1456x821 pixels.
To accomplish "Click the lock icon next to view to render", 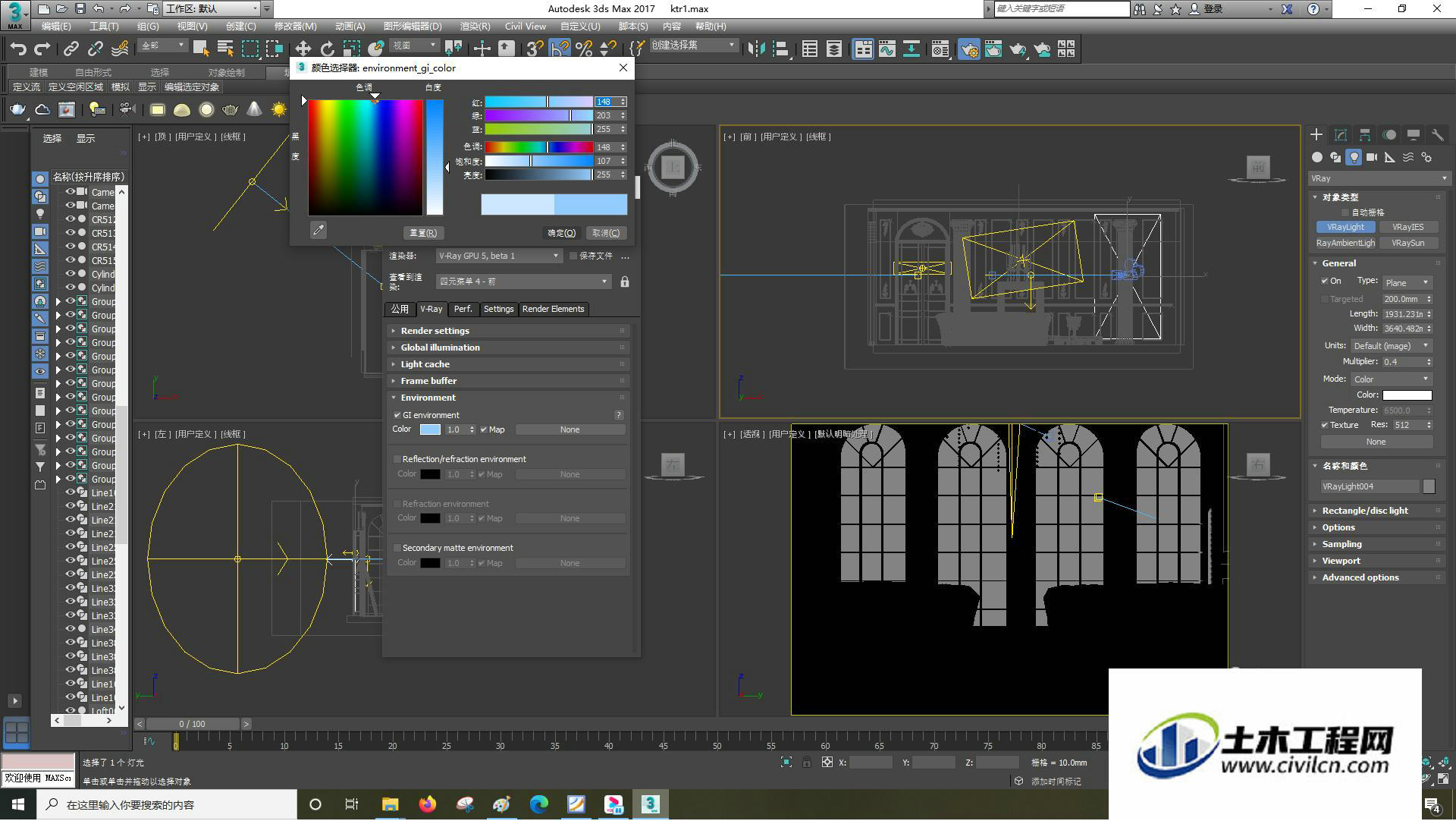I will point(624,282).
